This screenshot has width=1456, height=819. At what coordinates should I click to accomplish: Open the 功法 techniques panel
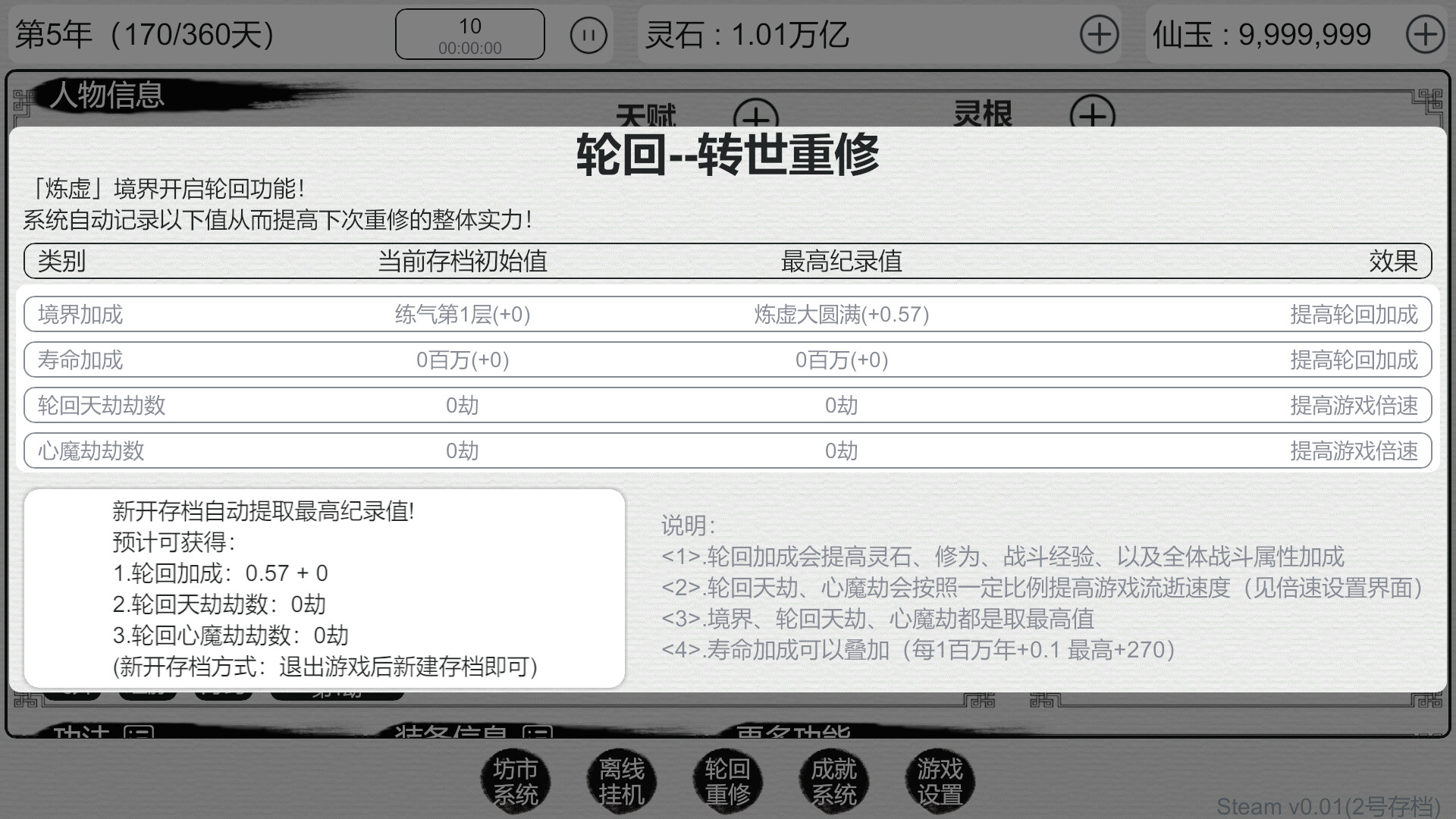pyautogui.click(x=82, y=732)
